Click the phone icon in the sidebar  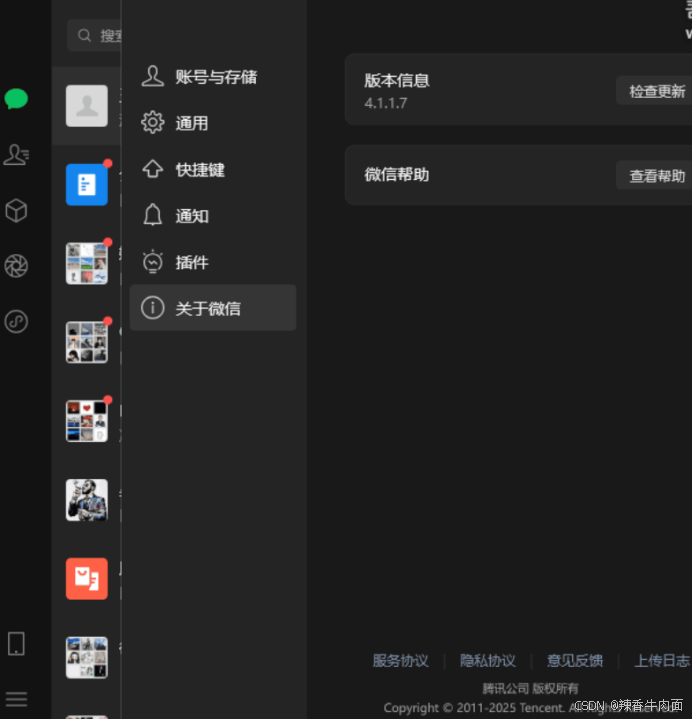click(x=16, y=643)
